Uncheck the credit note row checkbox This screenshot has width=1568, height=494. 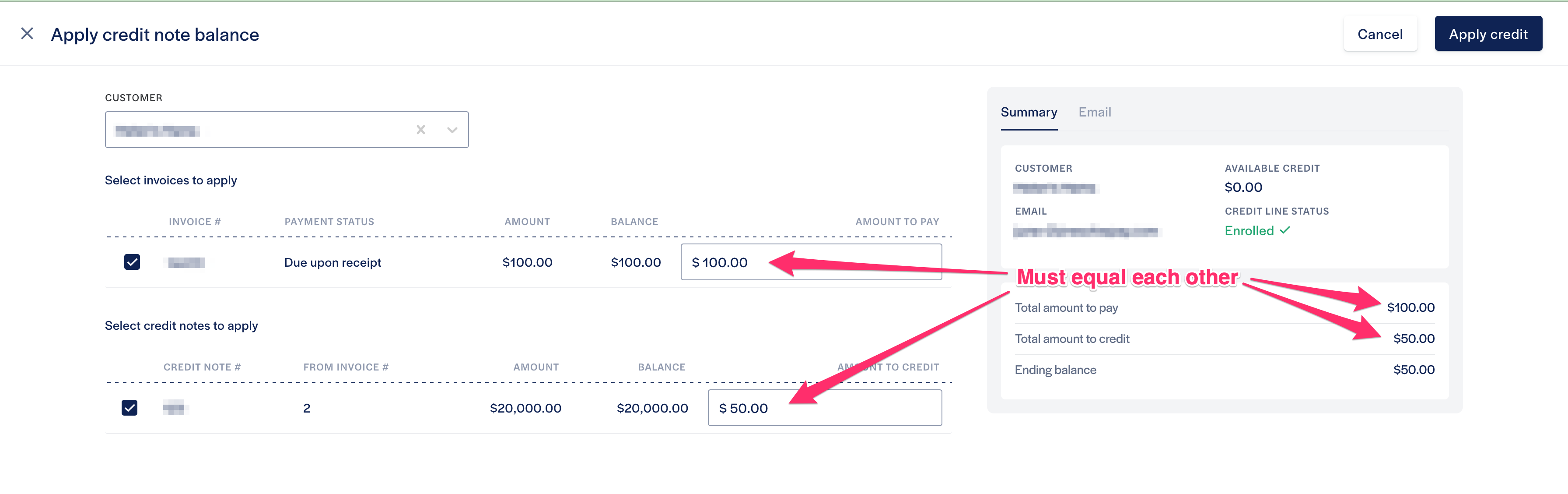click(129, 407)
